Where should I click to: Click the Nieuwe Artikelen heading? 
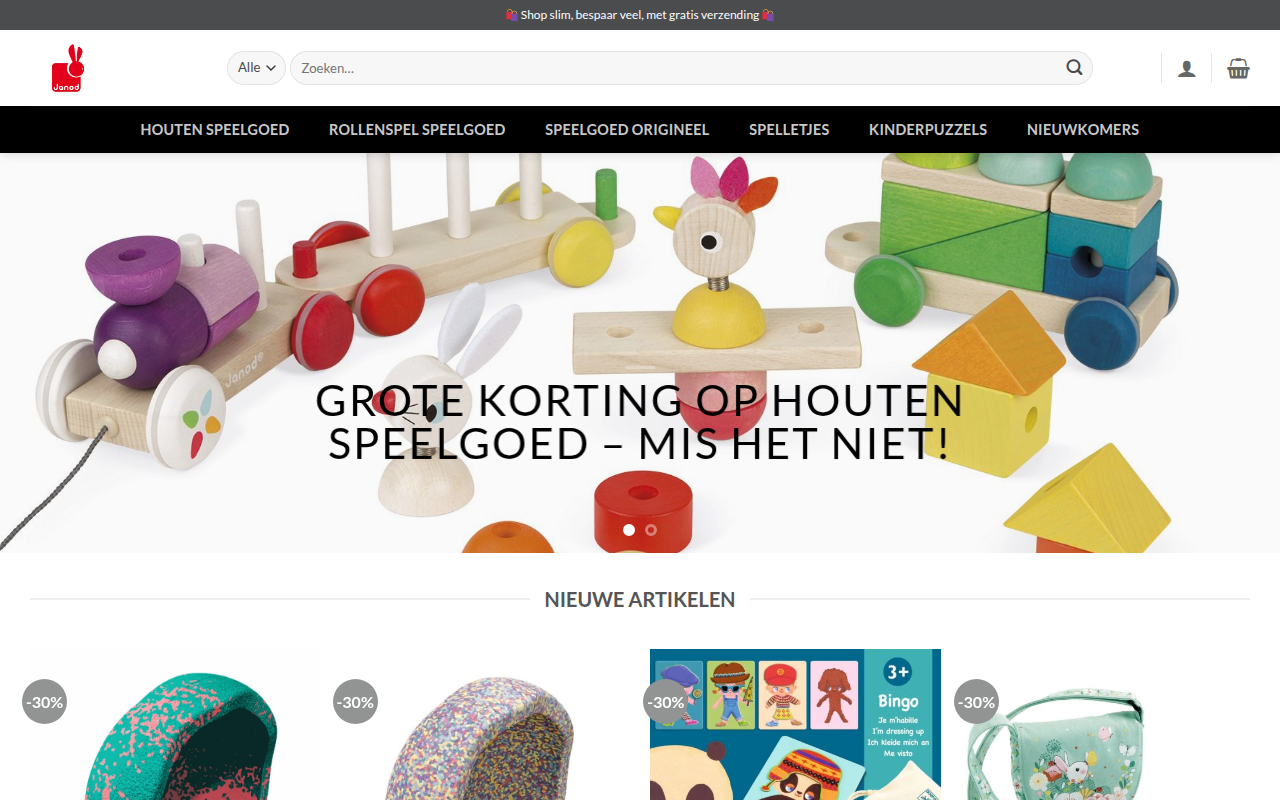[640, 600]
